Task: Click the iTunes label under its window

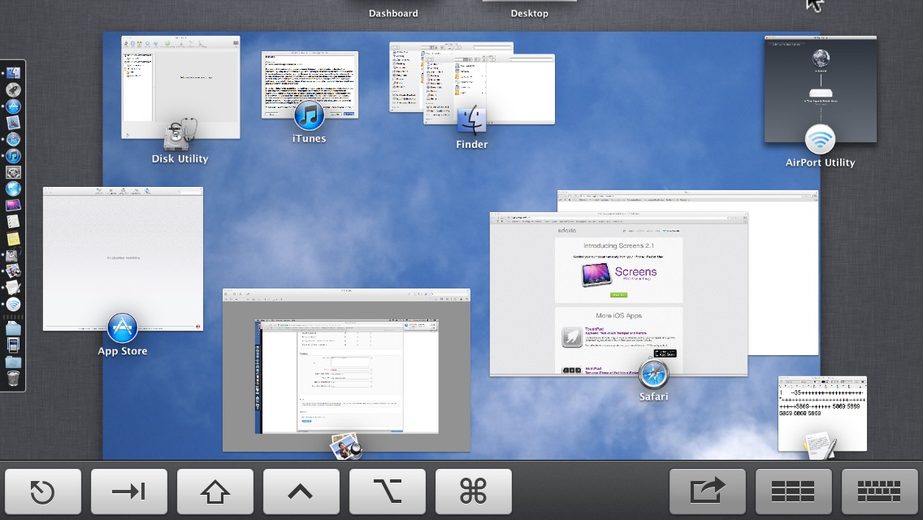Action: pyautogui.click(x=309, y=138)
